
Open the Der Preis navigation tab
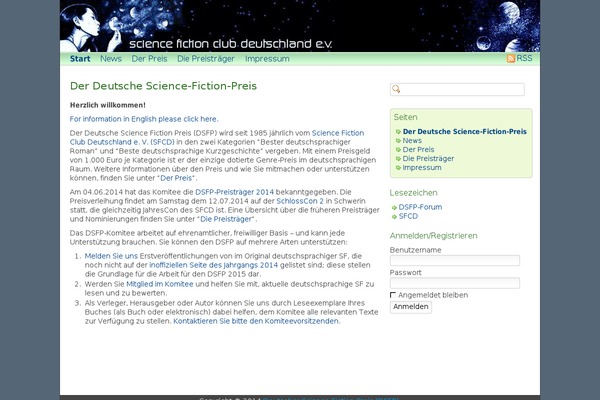click(x=150, y=59)
